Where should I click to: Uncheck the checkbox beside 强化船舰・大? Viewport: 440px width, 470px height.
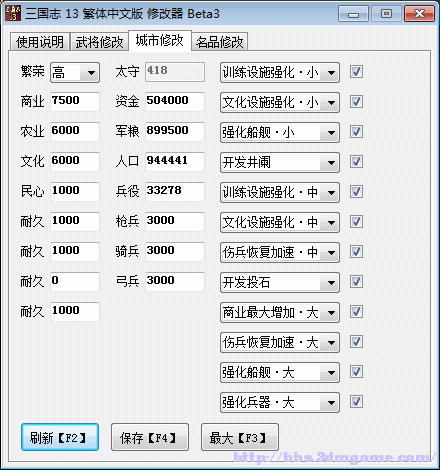356,372
